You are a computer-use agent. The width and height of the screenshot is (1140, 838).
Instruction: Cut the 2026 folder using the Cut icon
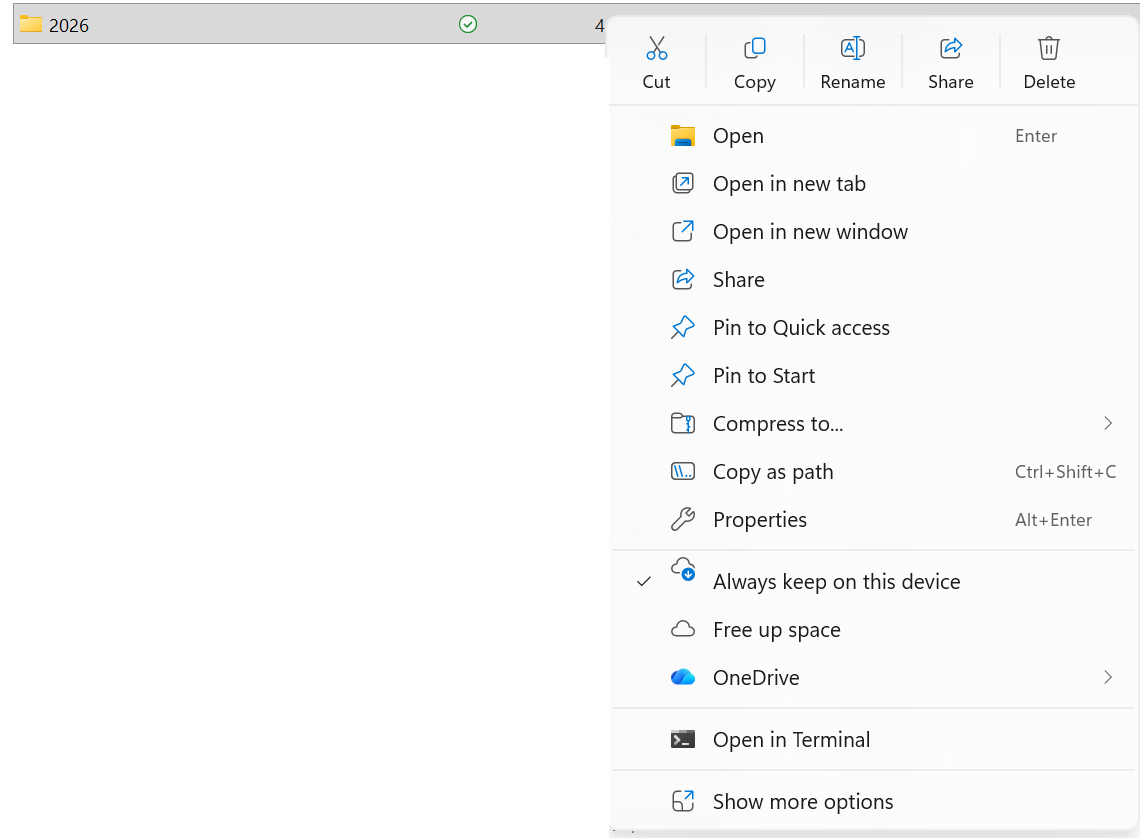click(x=656, y=61)
